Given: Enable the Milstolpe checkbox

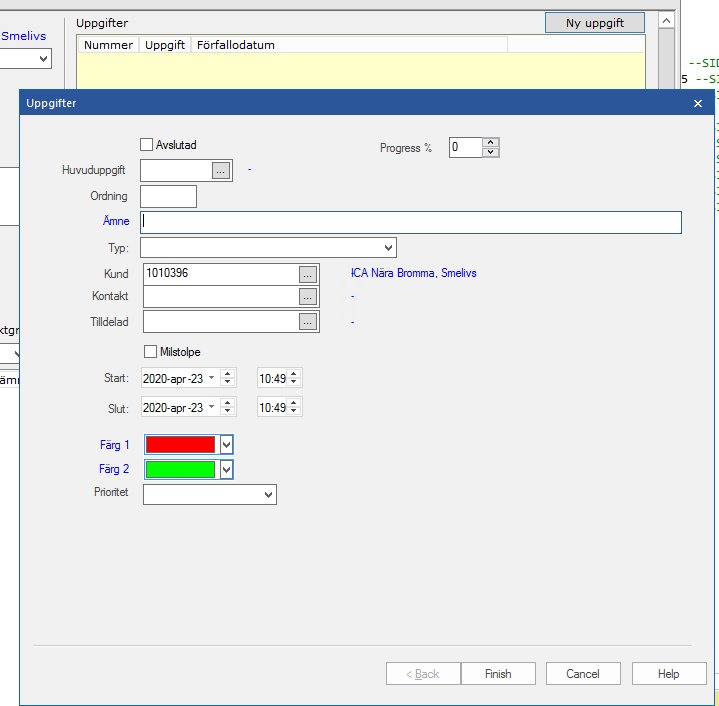Looking at the screenshot, I should click(150, 352).
